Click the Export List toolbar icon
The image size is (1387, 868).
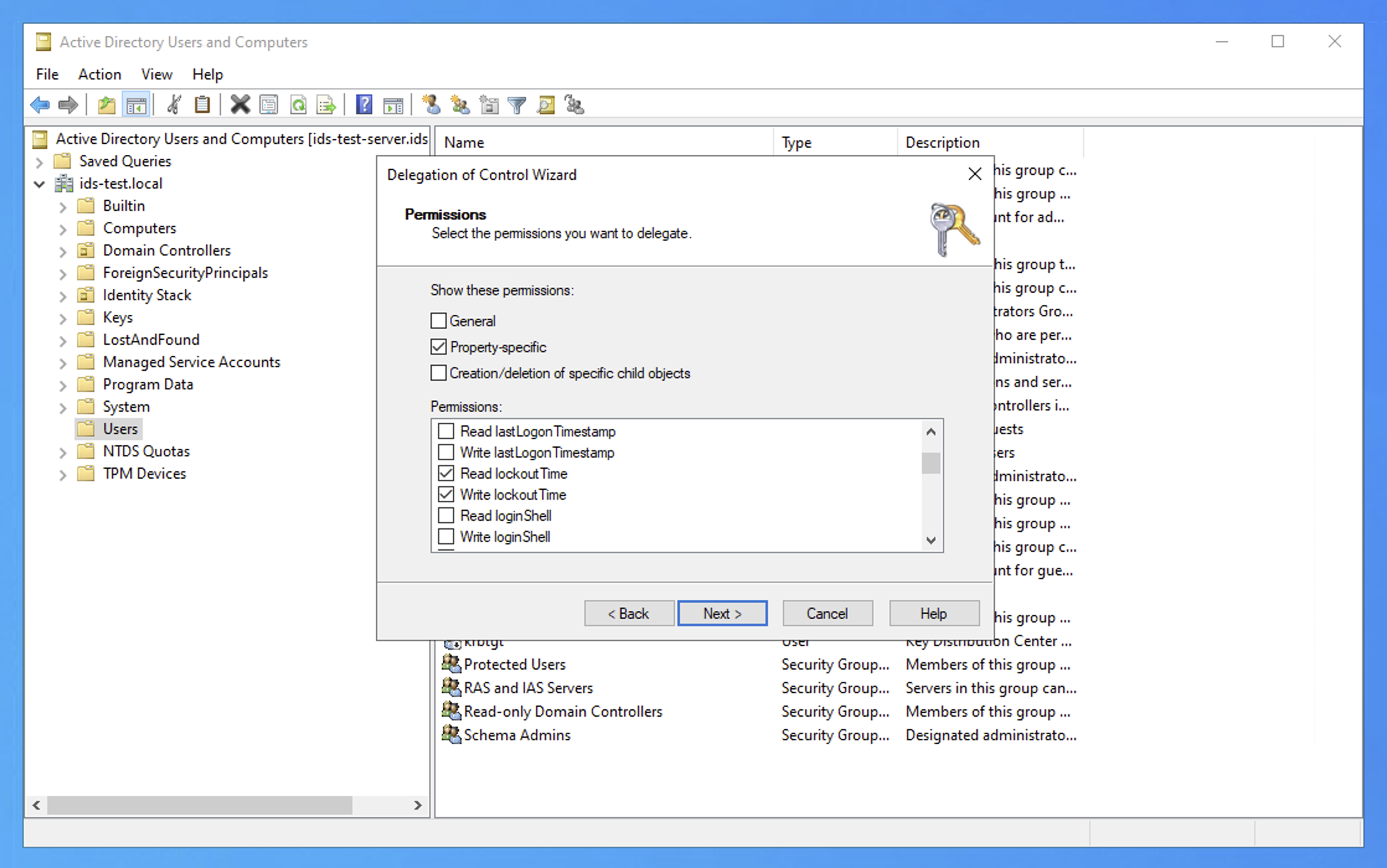pos(326,105)
